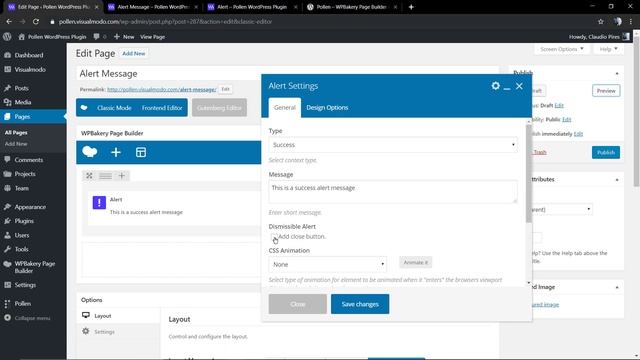Screen dimensions: 640x360
Task: Collapse the Page Attributes metabox arrow
Action: pyautogui.click(x=617, y=180)
